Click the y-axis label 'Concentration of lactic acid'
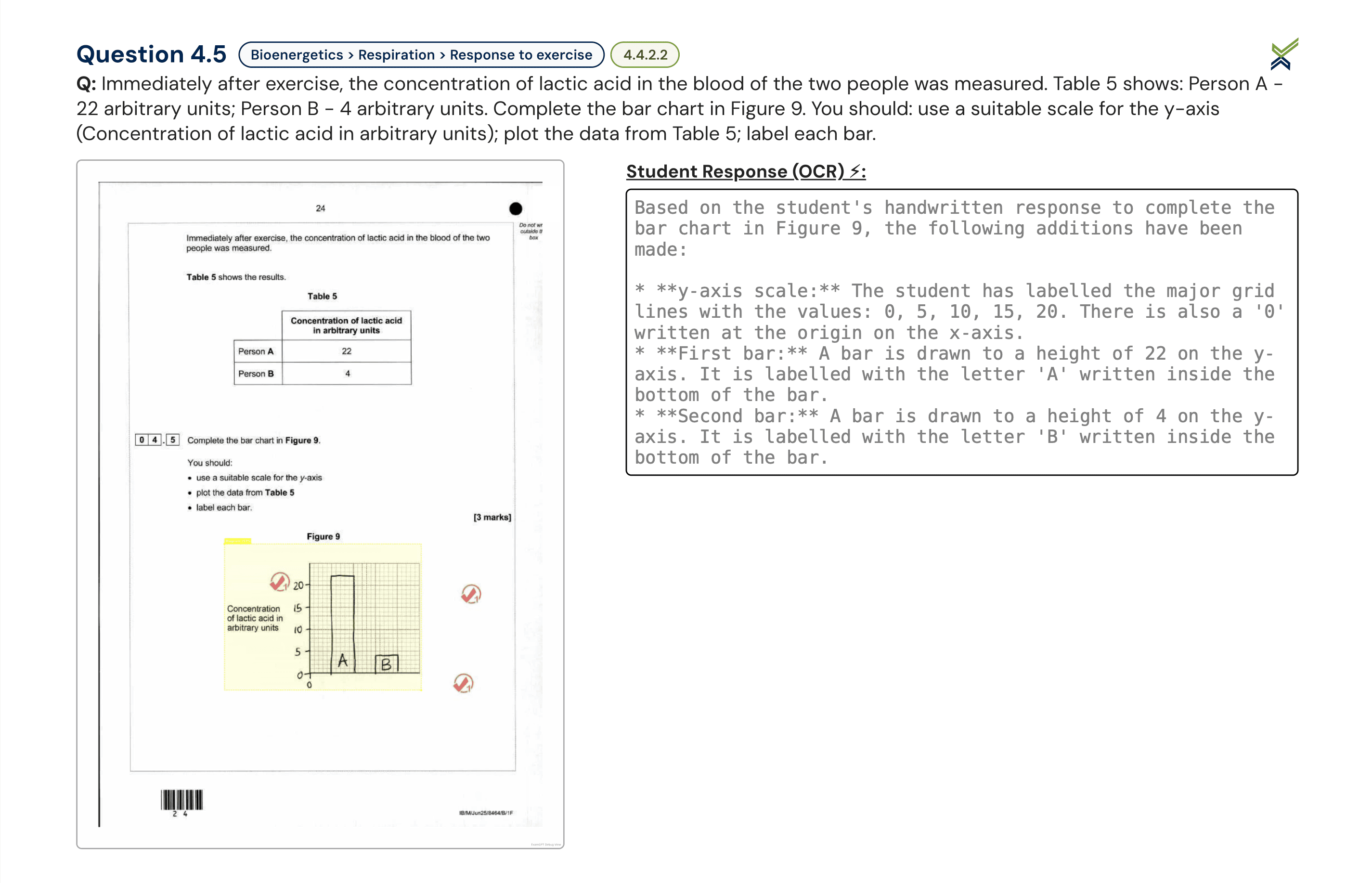 (255, 618)
